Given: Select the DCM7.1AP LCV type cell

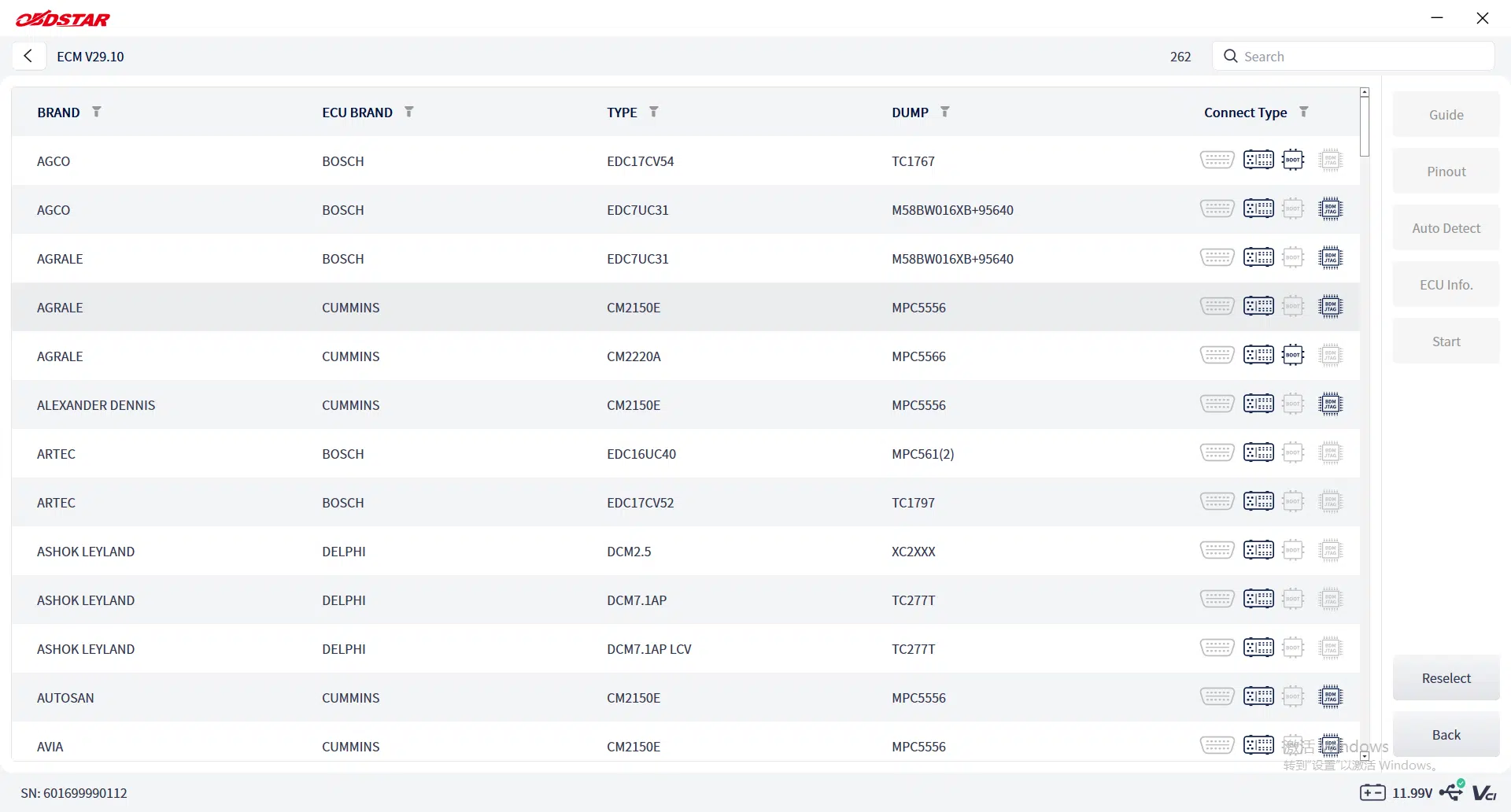Looking at the screenshot, I should click(649, 649).
